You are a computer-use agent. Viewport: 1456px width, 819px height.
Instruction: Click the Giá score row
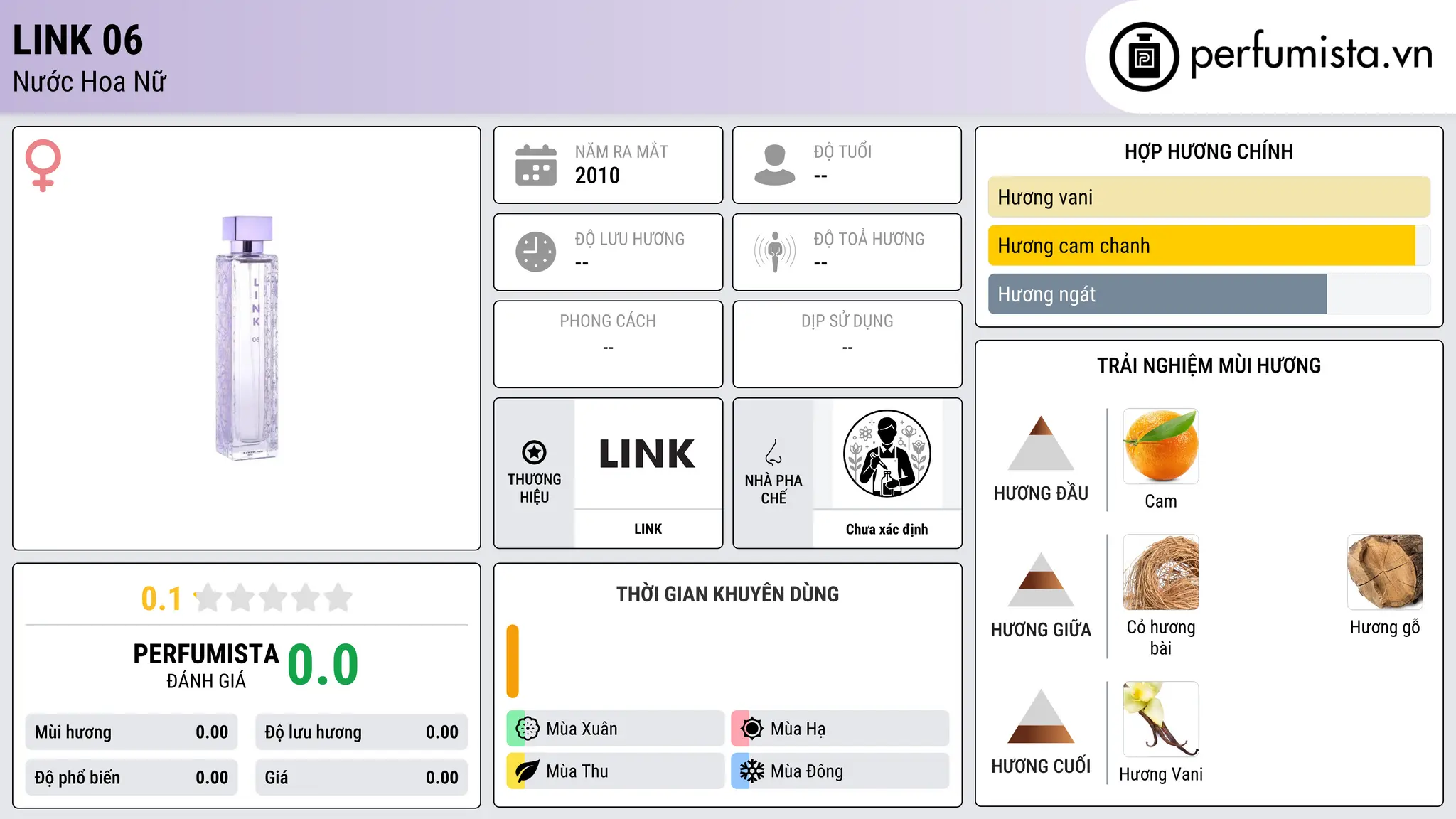point(362,778)
